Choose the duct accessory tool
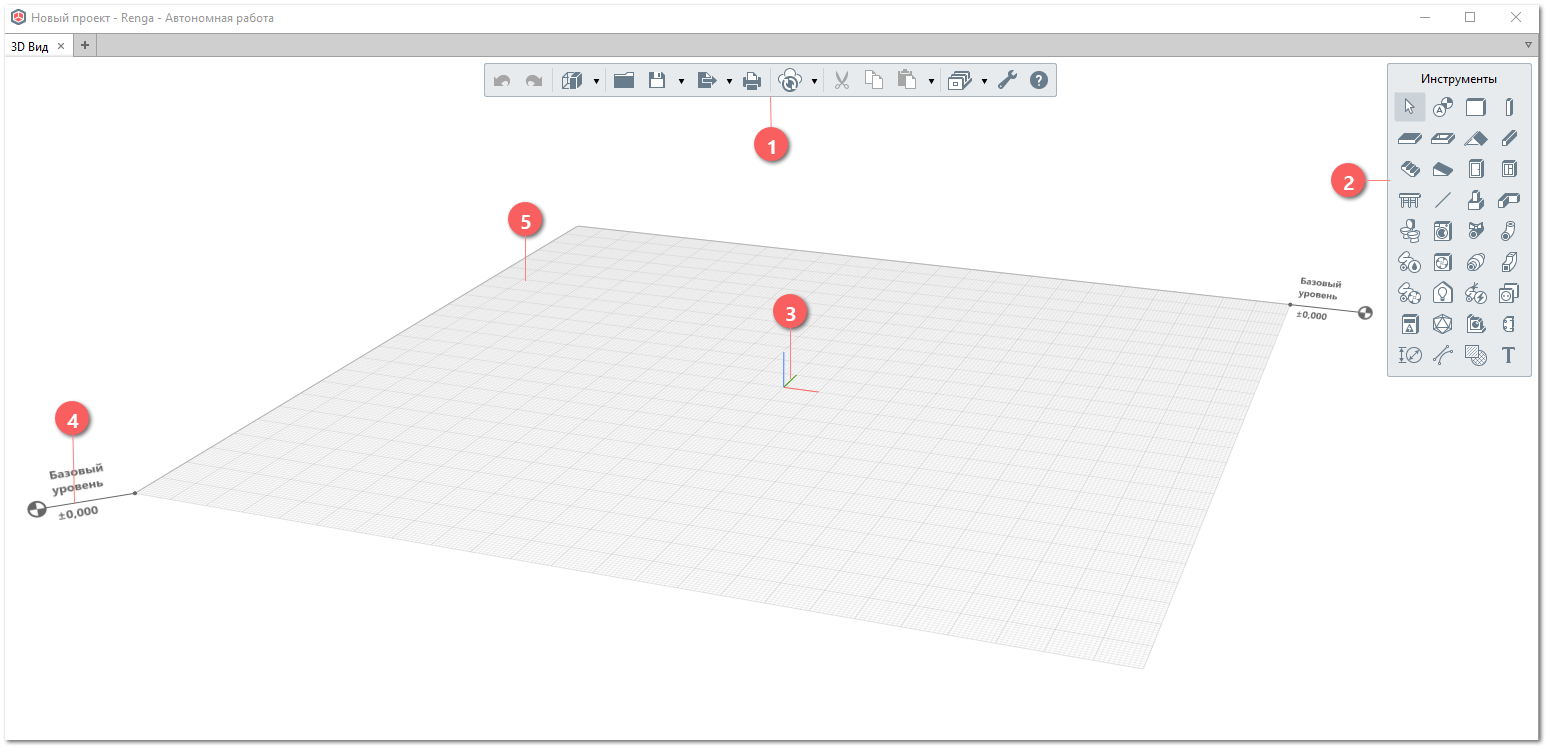The image size is (1548, 749). [1476, 262]
